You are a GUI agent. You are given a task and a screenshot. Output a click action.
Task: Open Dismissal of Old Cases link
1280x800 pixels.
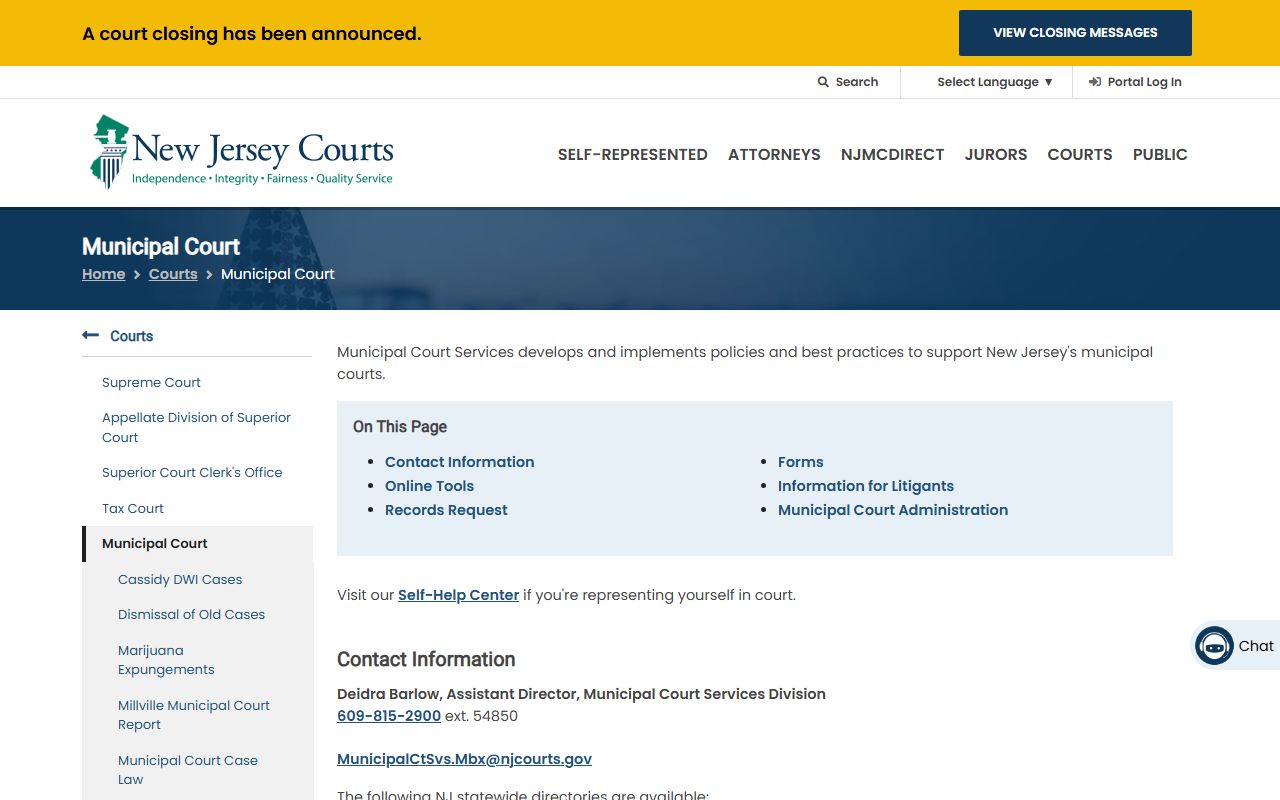191,614
